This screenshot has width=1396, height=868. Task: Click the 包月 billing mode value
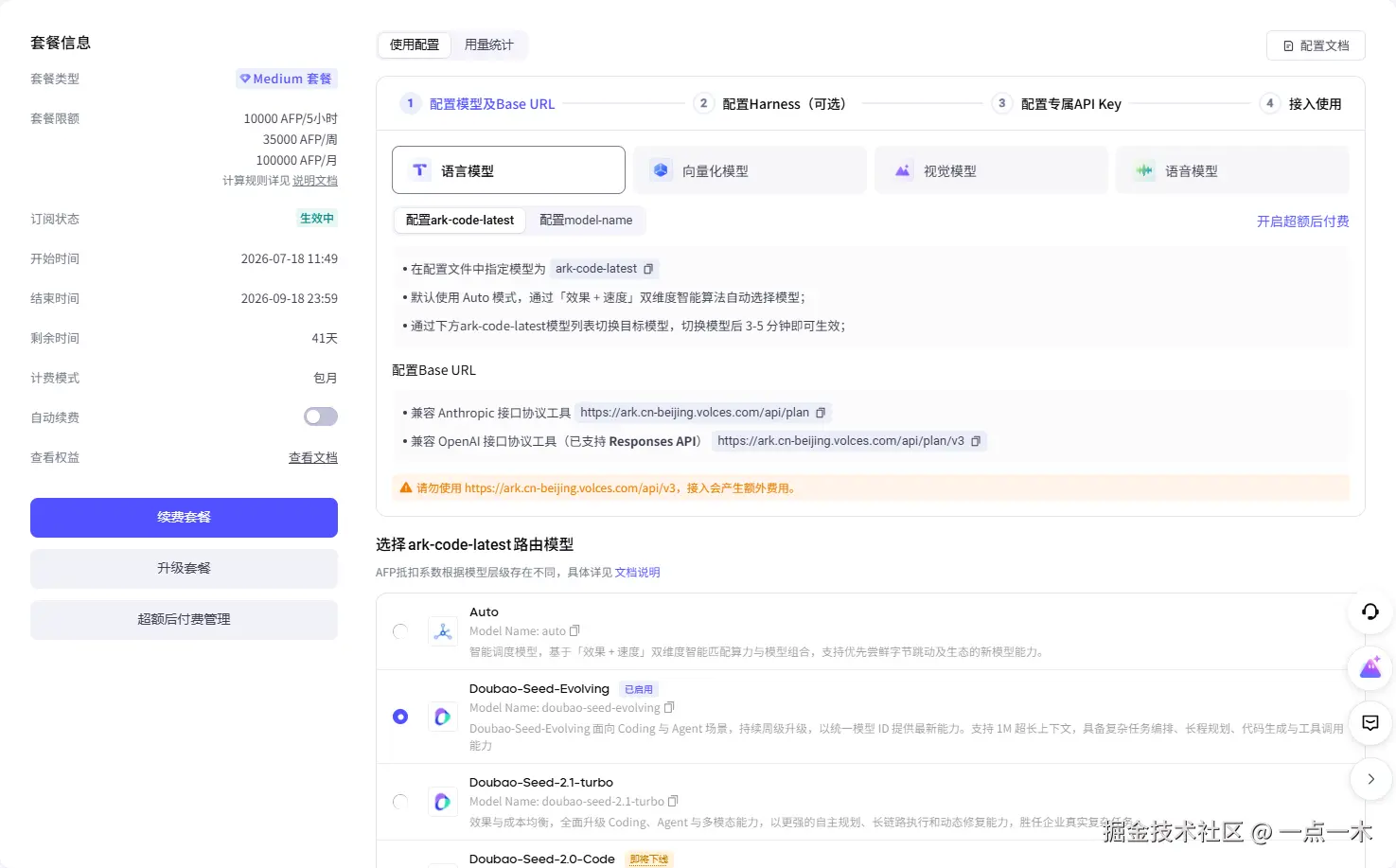point(326,378)
